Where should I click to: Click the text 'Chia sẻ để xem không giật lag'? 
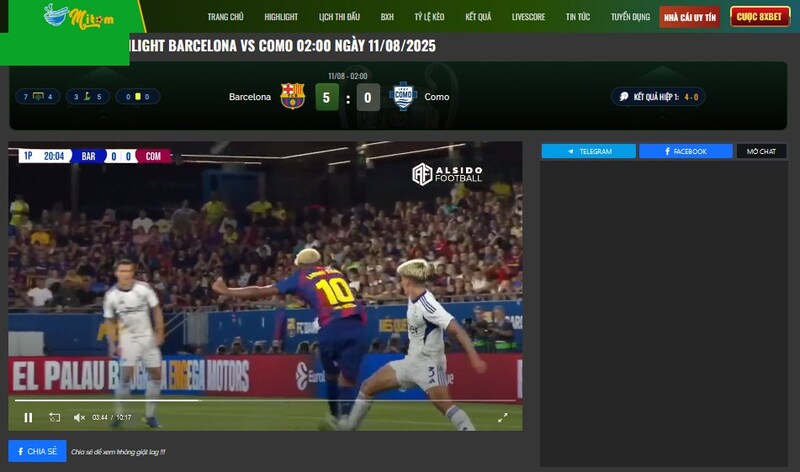tap(118, 452)
